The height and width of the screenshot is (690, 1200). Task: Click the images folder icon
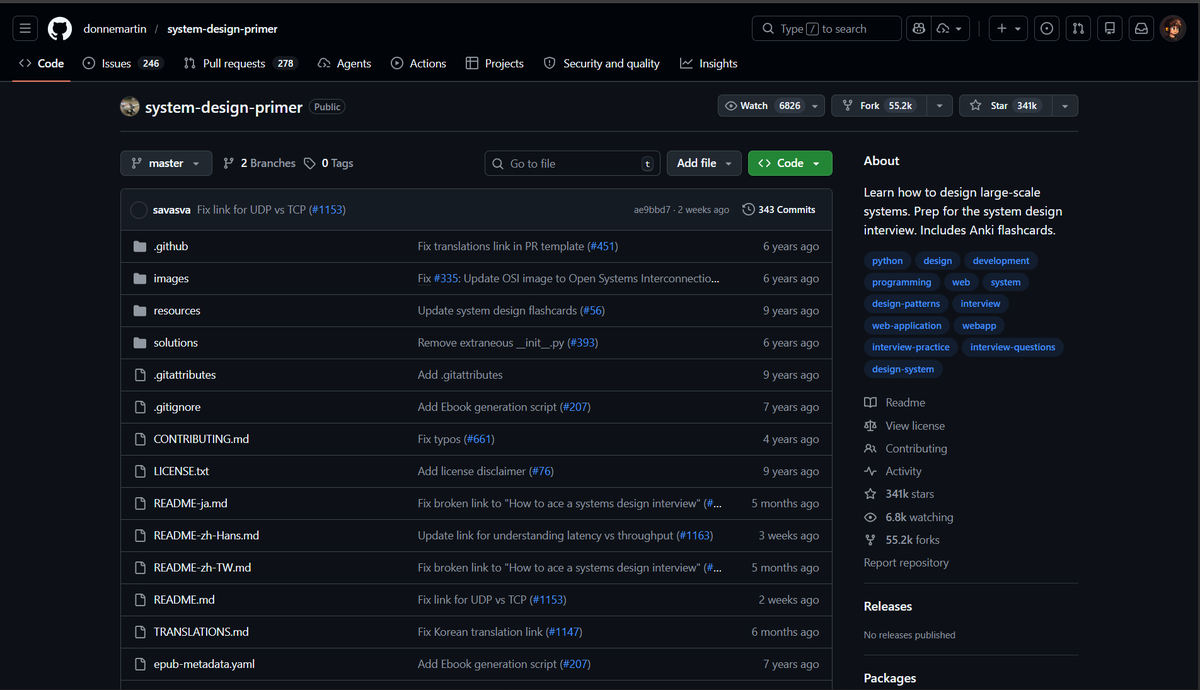click(140, 279)
